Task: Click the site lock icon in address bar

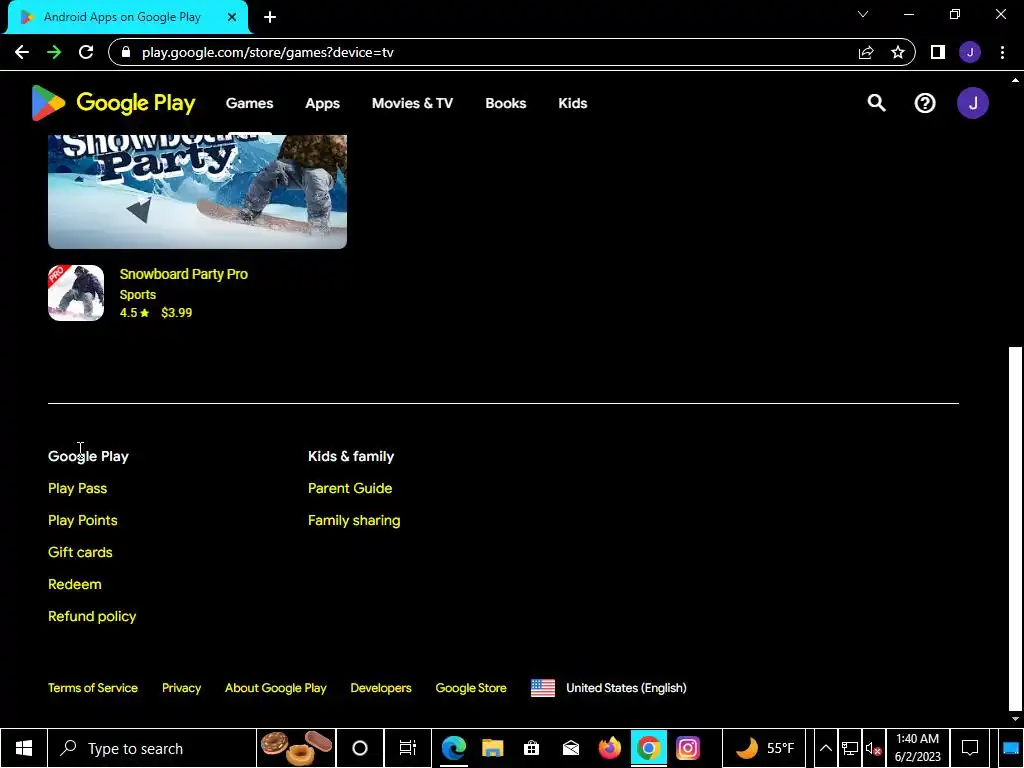Action: [x=126, y=52]
